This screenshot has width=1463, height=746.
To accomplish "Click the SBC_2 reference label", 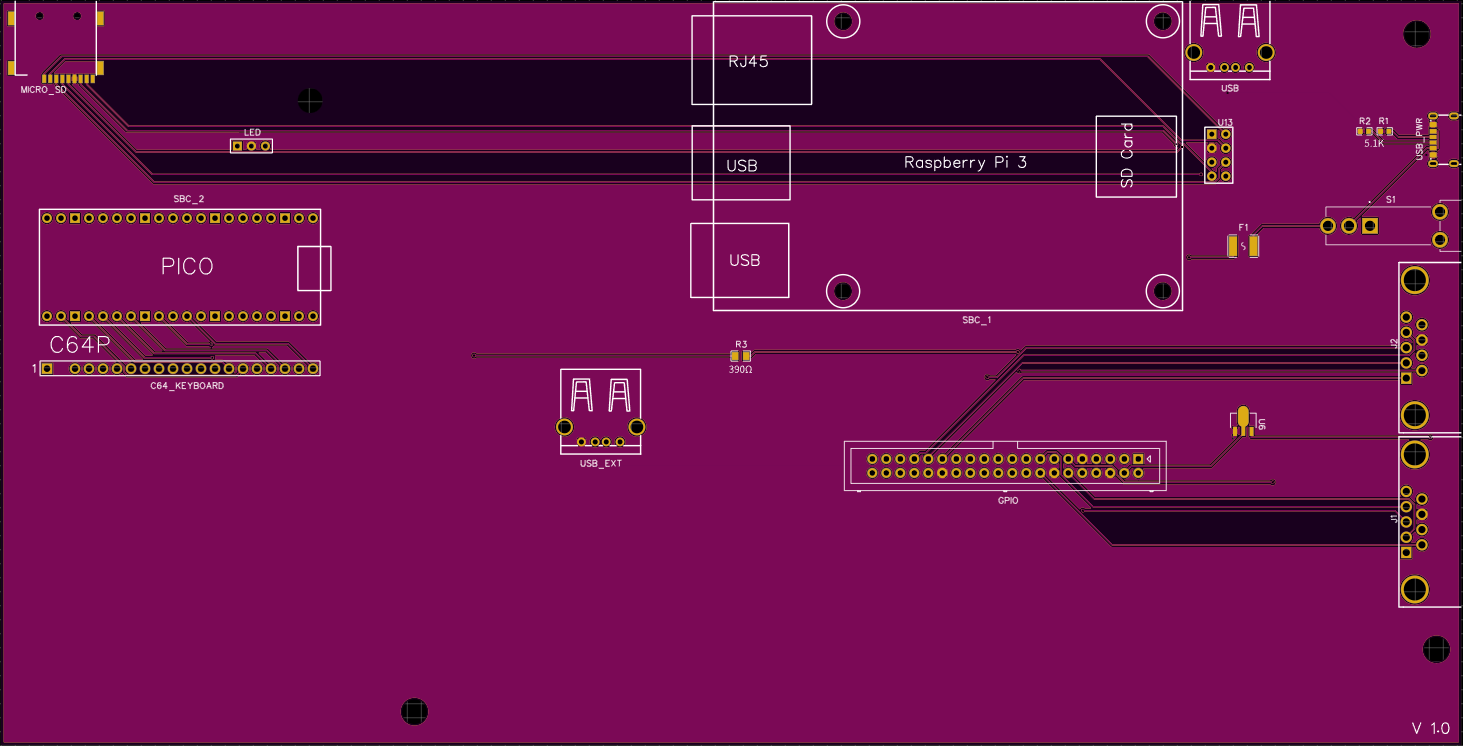I will point(188,199).
